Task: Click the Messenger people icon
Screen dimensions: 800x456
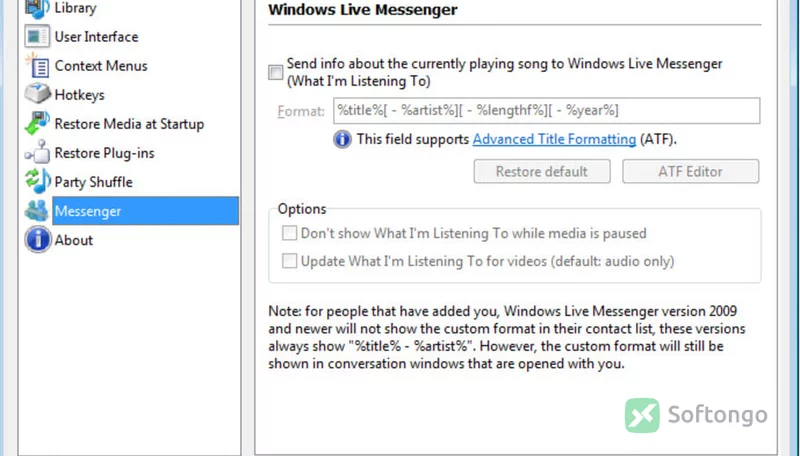Action: point(37,211)
